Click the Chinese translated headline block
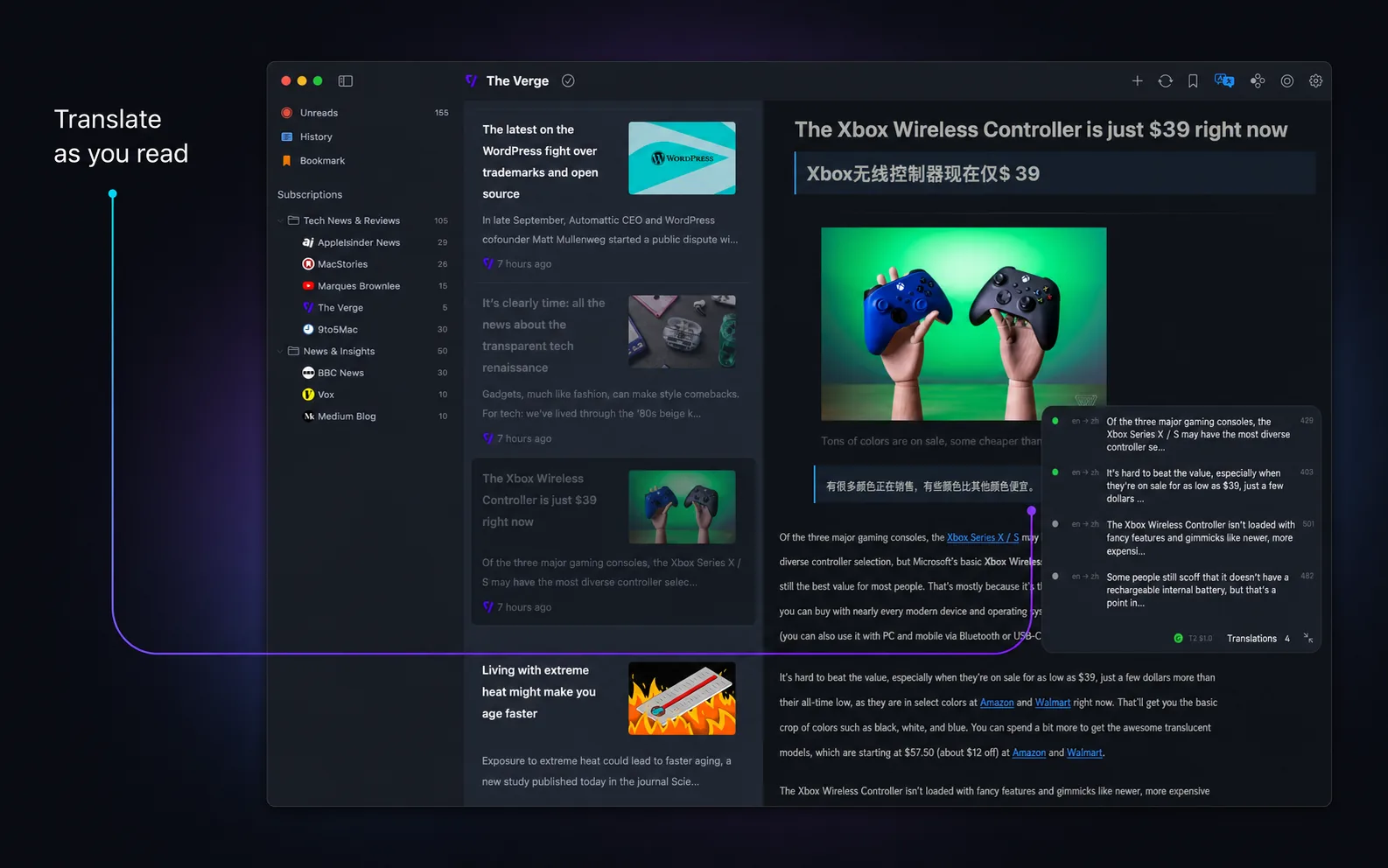 pyautogui.click(x=1055, y=173)
